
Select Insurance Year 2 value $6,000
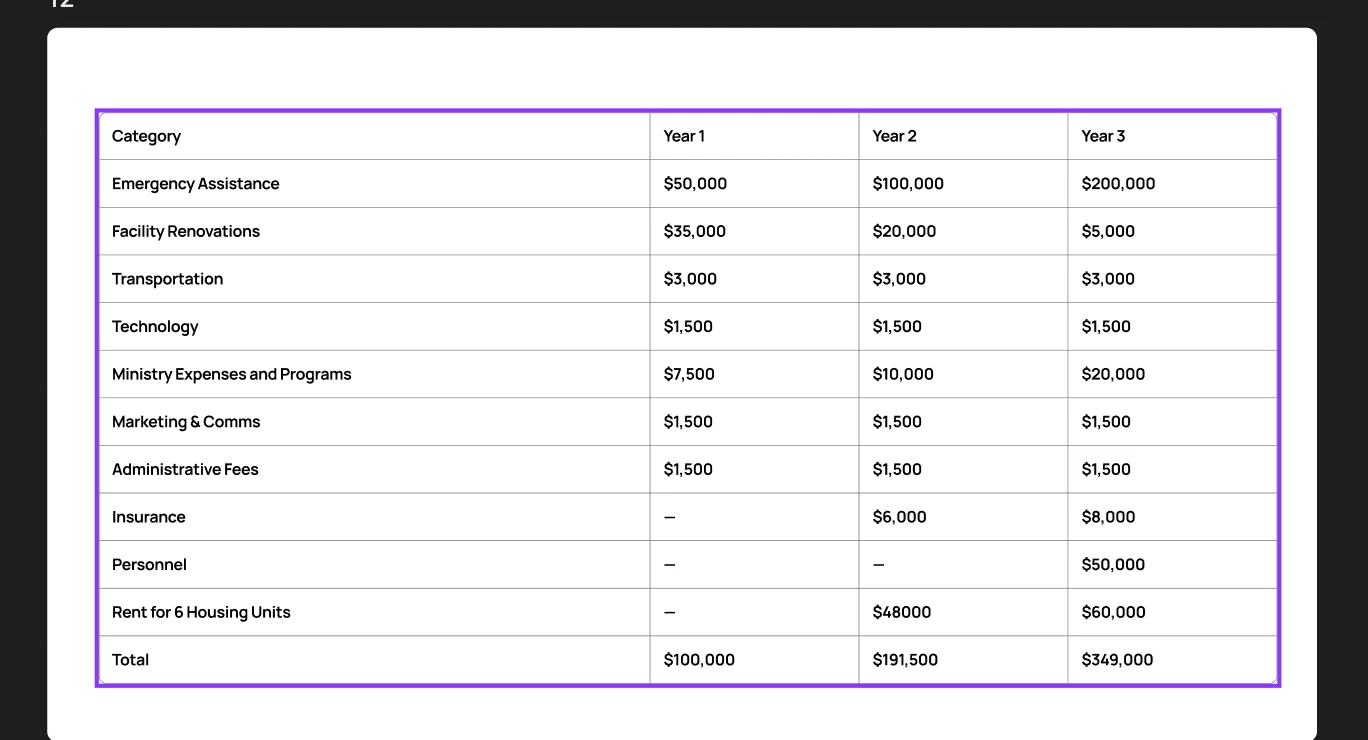(900, 517)
